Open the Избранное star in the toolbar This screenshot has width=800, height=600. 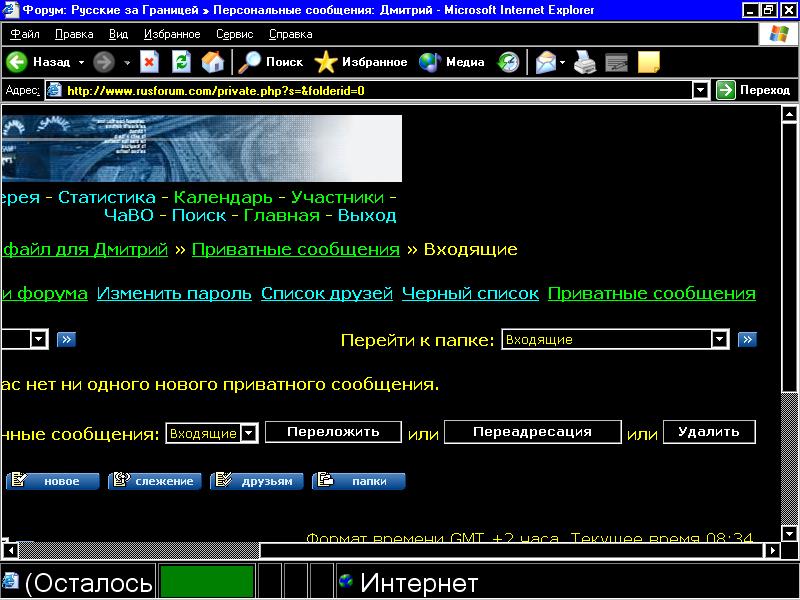pos(326,62)
